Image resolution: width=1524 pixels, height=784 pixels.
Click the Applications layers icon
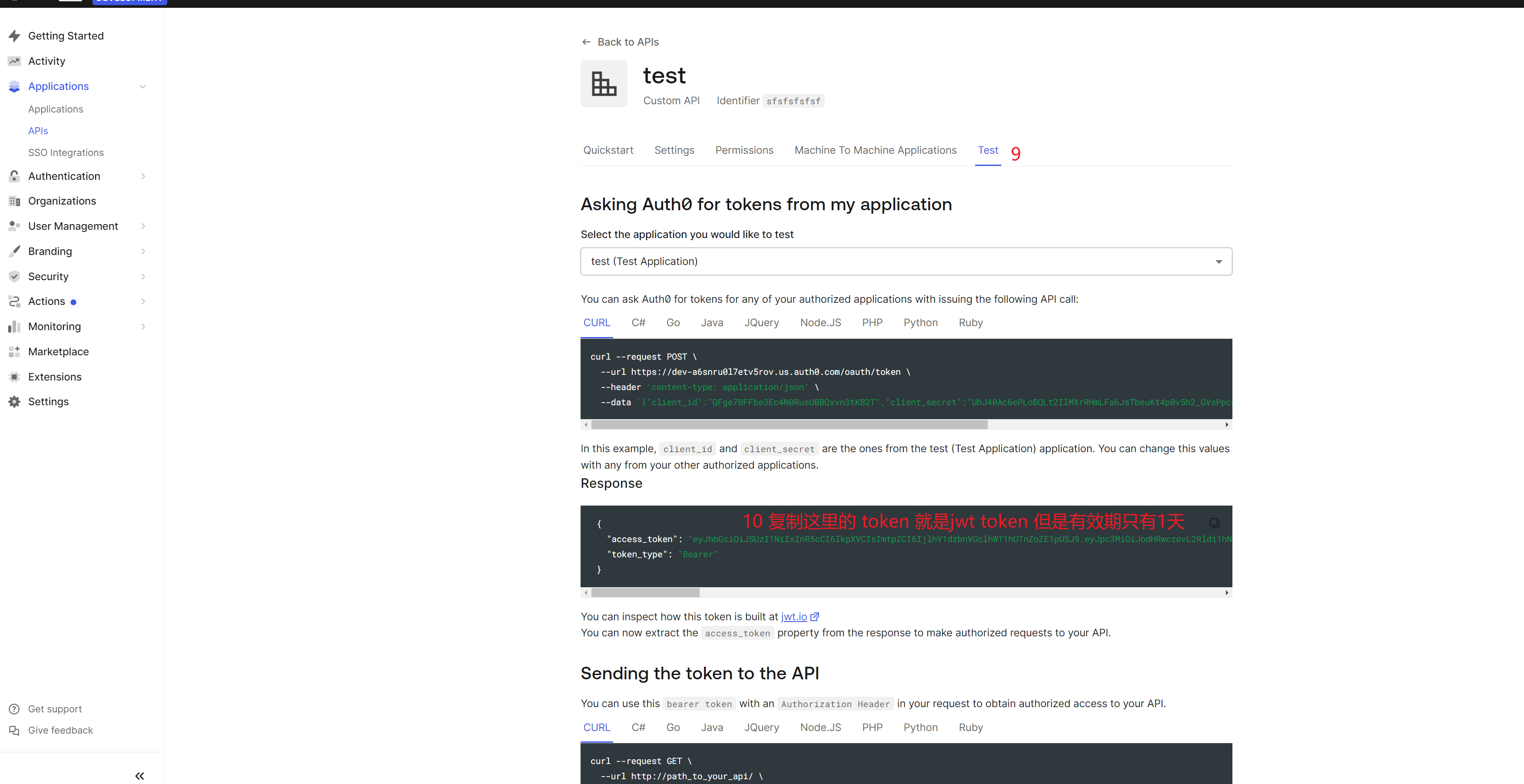(x=14, y=86)
